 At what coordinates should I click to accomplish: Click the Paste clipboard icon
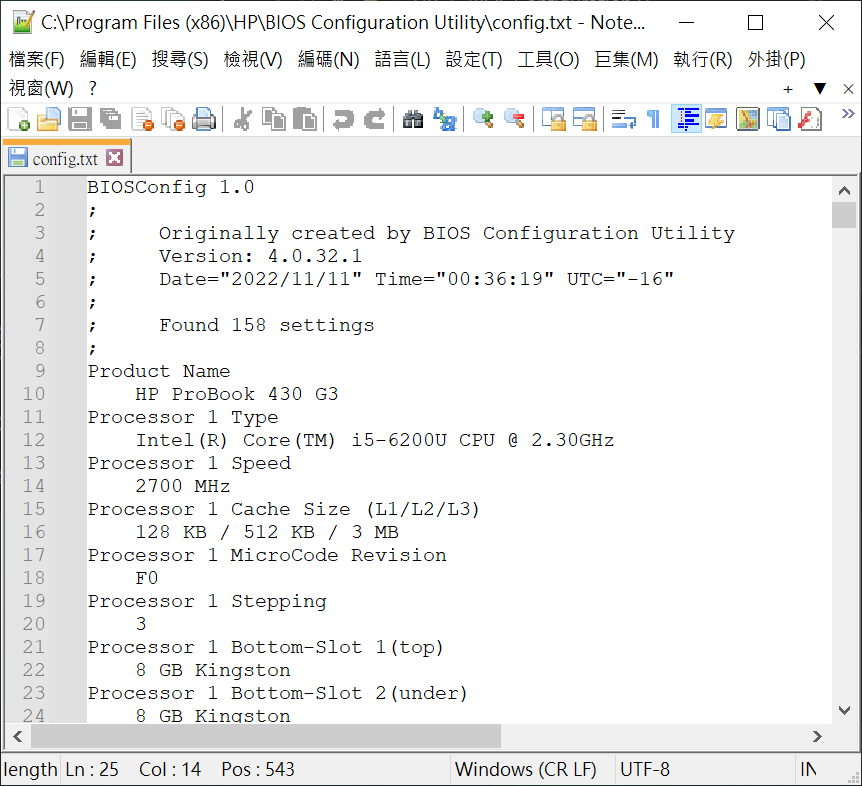pyautogui.click(x=305, y=119)
